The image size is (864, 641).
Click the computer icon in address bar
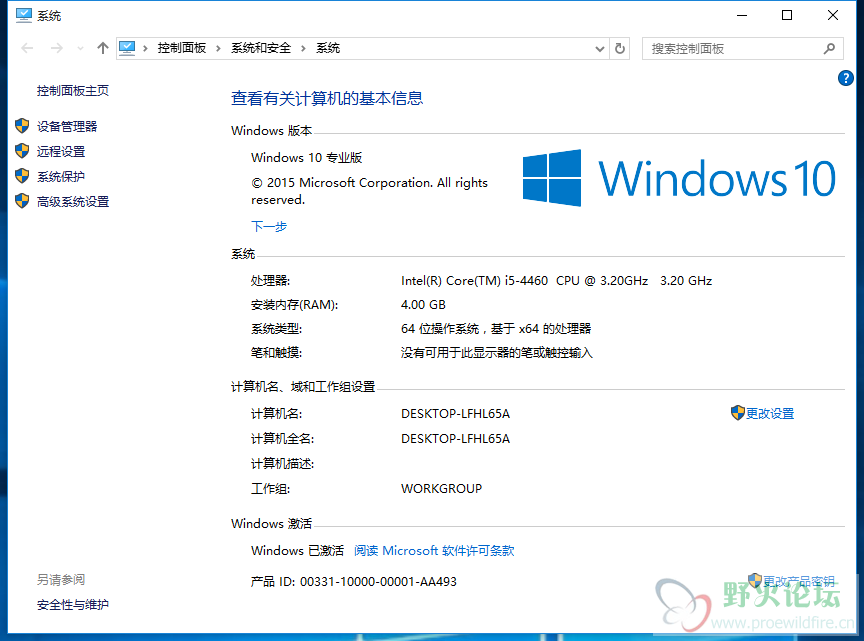127,49
